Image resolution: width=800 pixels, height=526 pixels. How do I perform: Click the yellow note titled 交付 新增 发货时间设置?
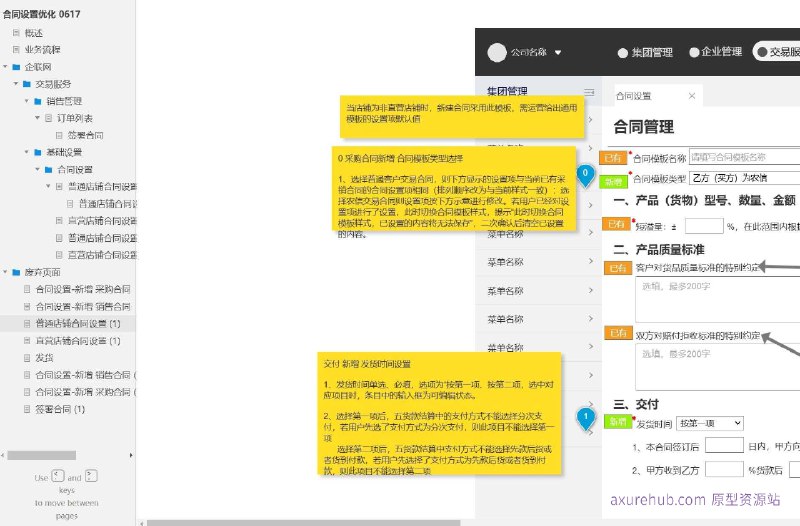coord(439,413)
